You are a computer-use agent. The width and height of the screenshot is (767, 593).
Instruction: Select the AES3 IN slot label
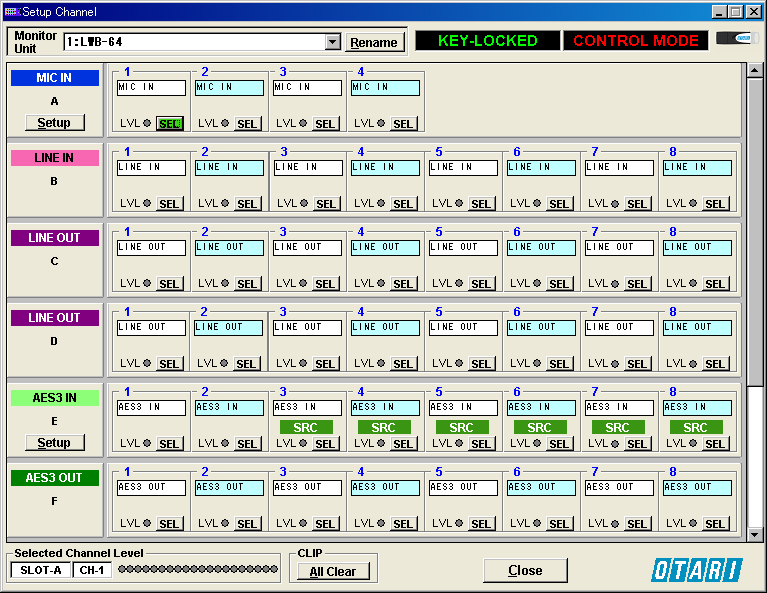(x=55, y=398)
